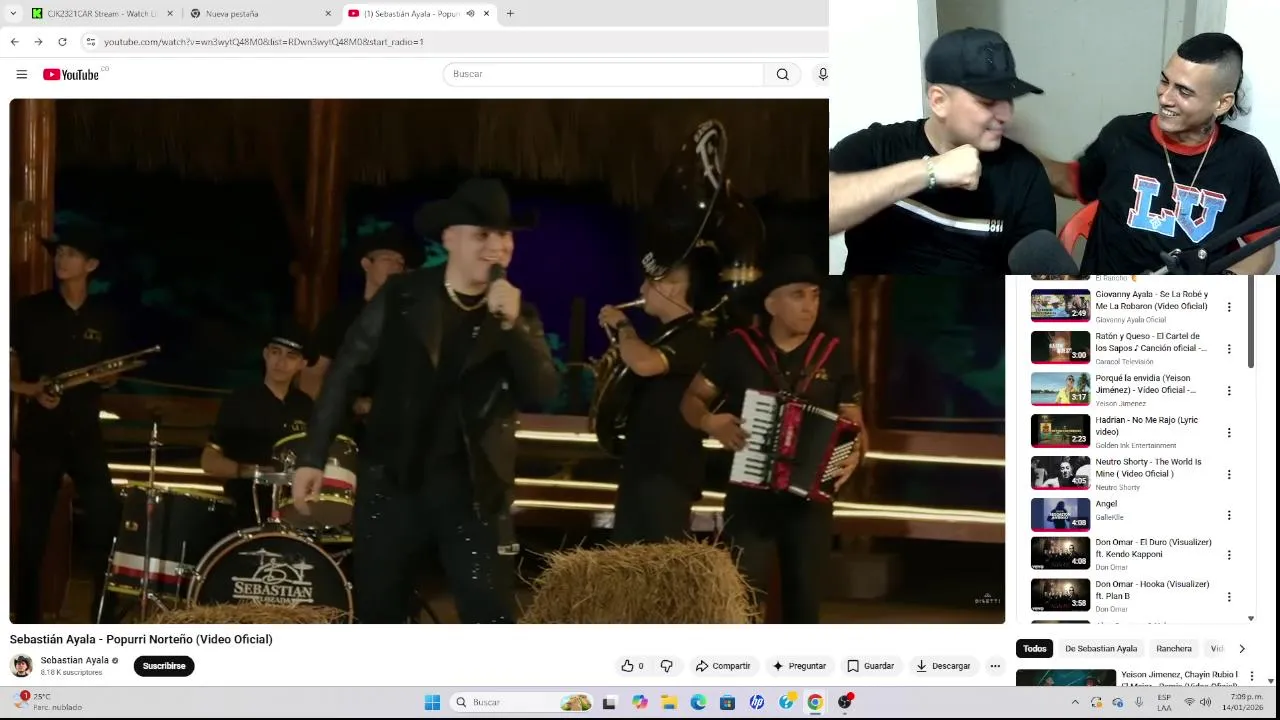
Task: Open Sebastian Ayala channel name link
Action: (75, 660)
